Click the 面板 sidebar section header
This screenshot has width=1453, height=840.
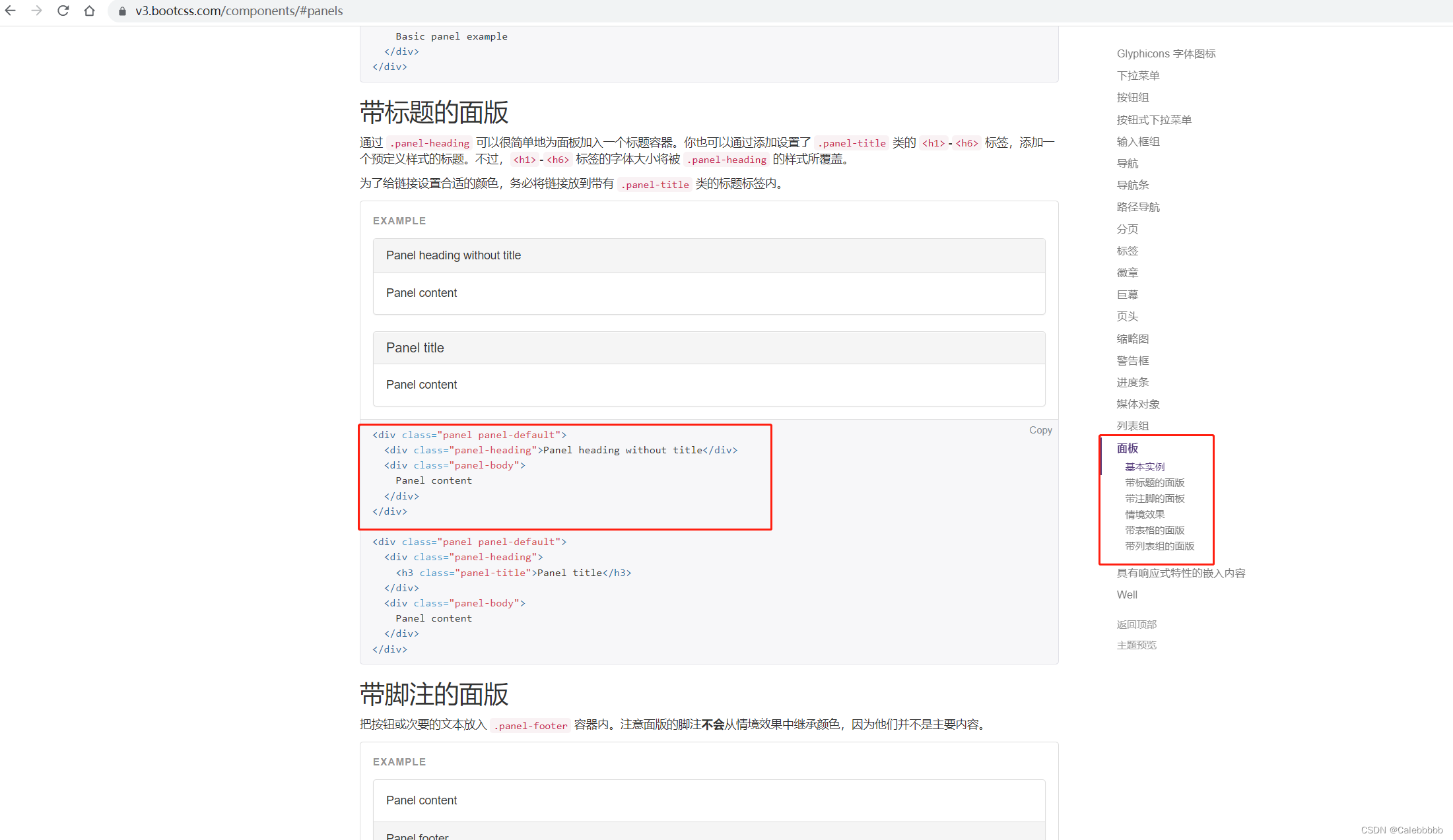1128,448
